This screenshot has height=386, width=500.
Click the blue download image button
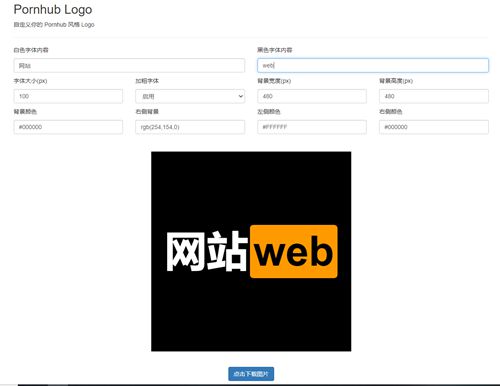(251, 374)
